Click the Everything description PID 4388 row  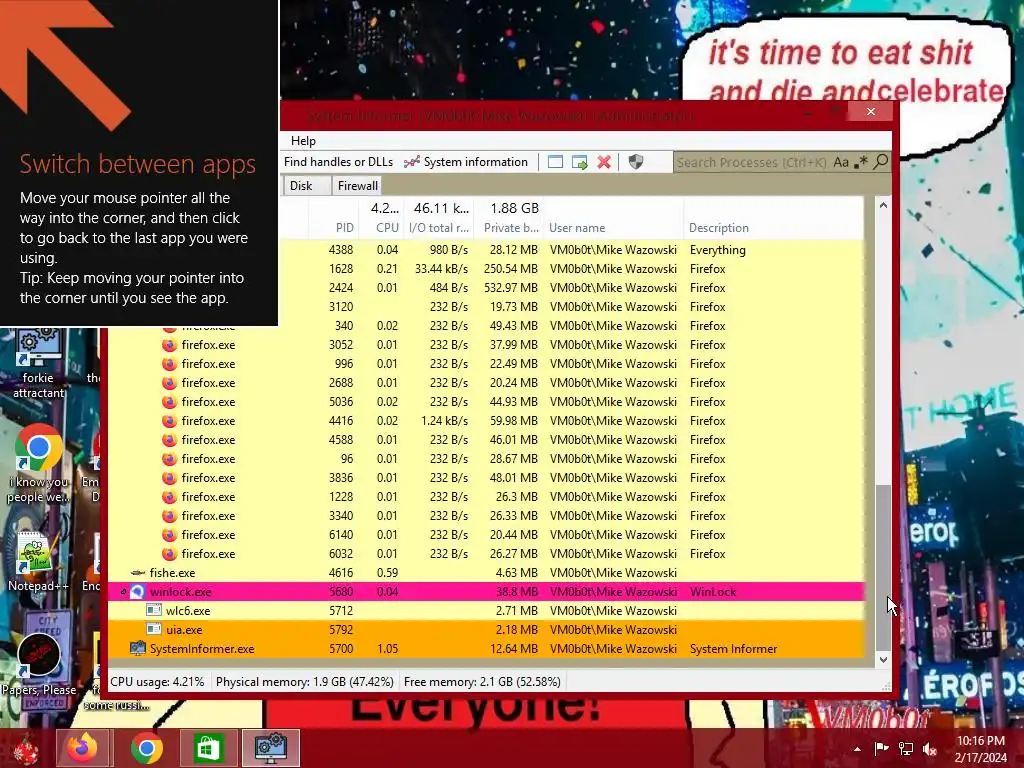pyautogui.click(x=717, y=249)
